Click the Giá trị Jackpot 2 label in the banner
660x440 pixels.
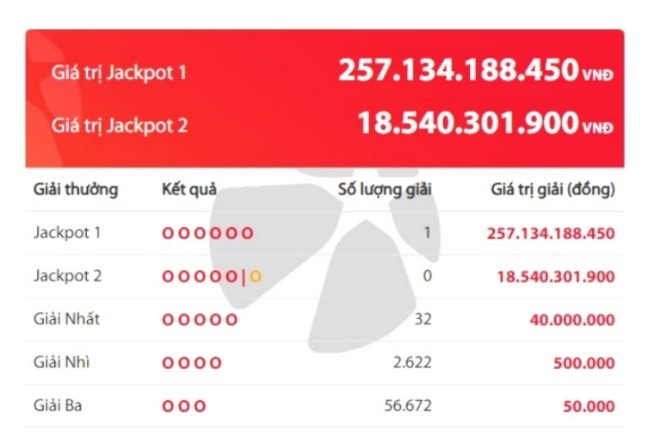point(120,126)
